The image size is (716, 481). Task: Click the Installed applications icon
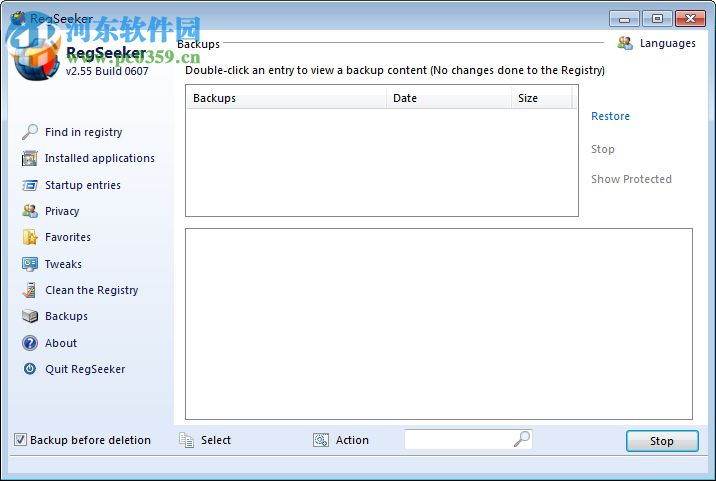[x=30, y=159]
